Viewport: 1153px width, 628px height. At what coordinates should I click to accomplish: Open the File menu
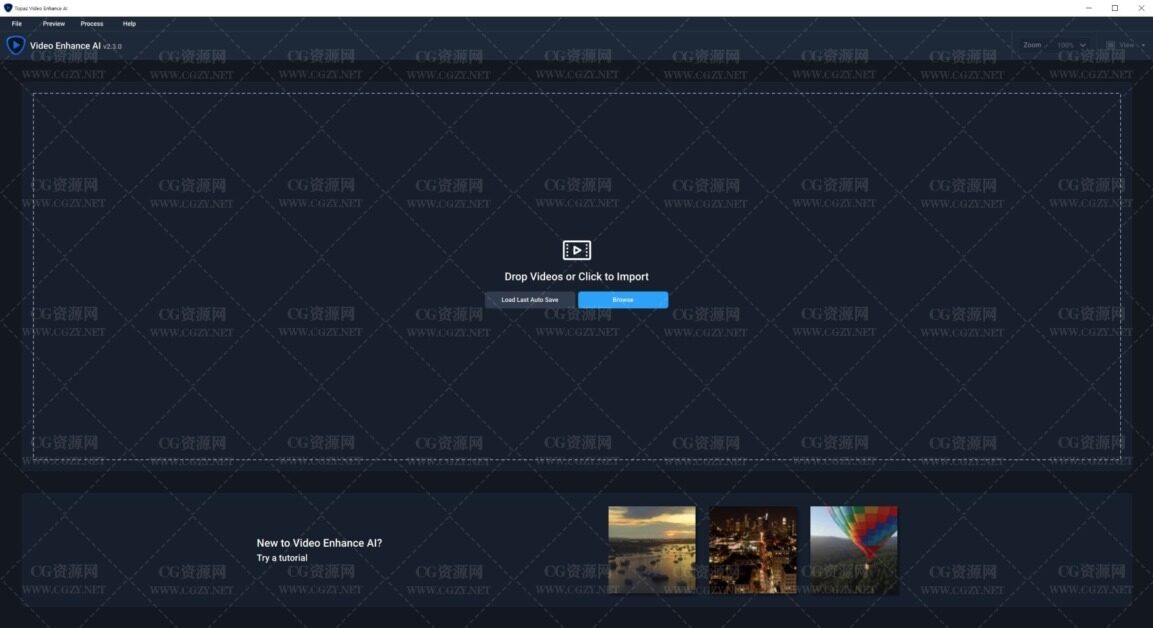click(17, 23)
